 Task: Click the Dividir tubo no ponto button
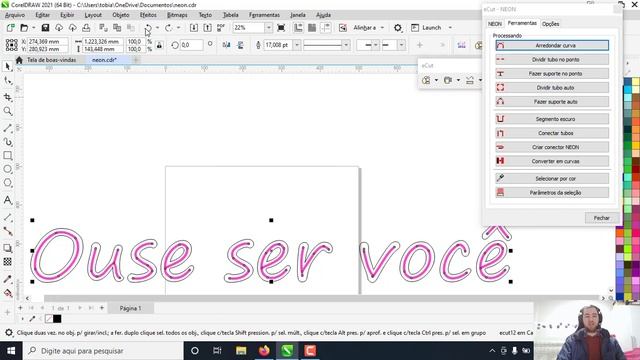pyautogui.click(x=552, y=60)
